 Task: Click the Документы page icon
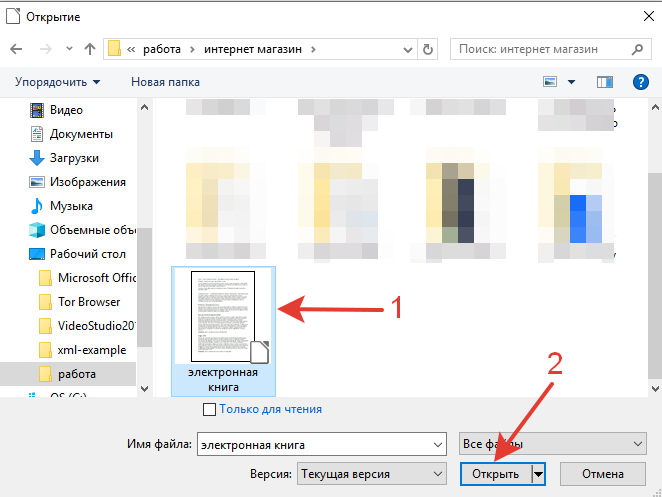[37, 134]
